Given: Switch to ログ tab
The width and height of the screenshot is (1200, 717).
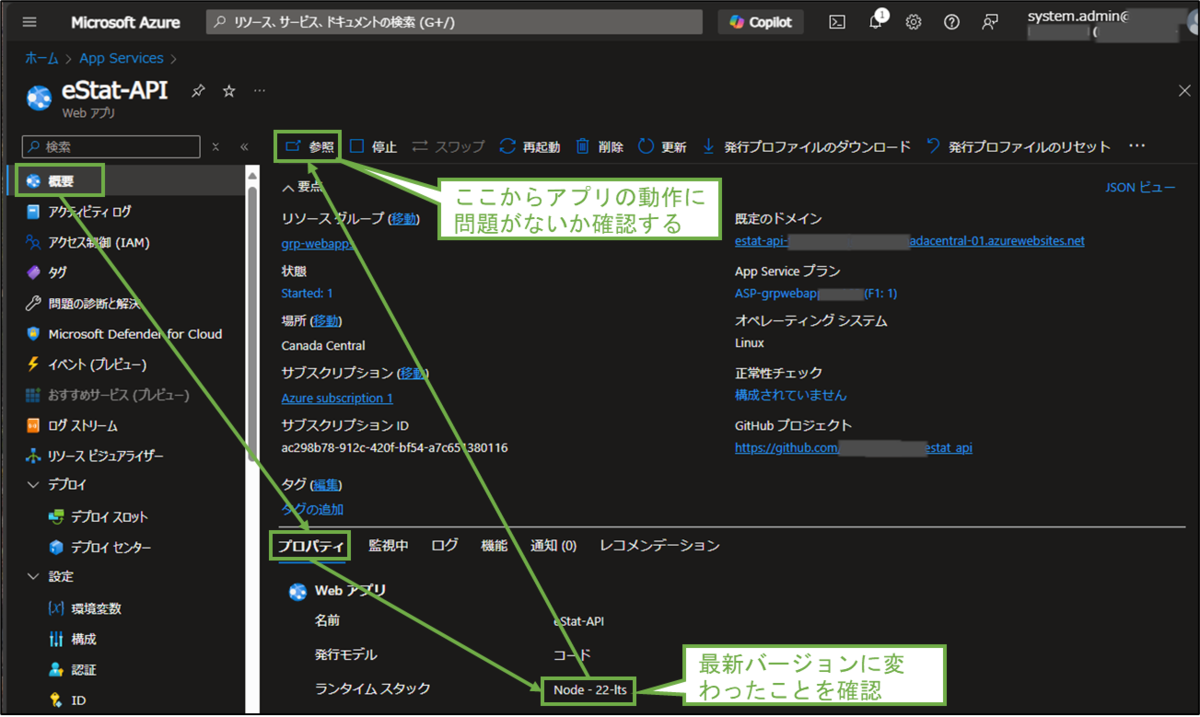Looking at the screenshot, I should (x=445, y=546).
